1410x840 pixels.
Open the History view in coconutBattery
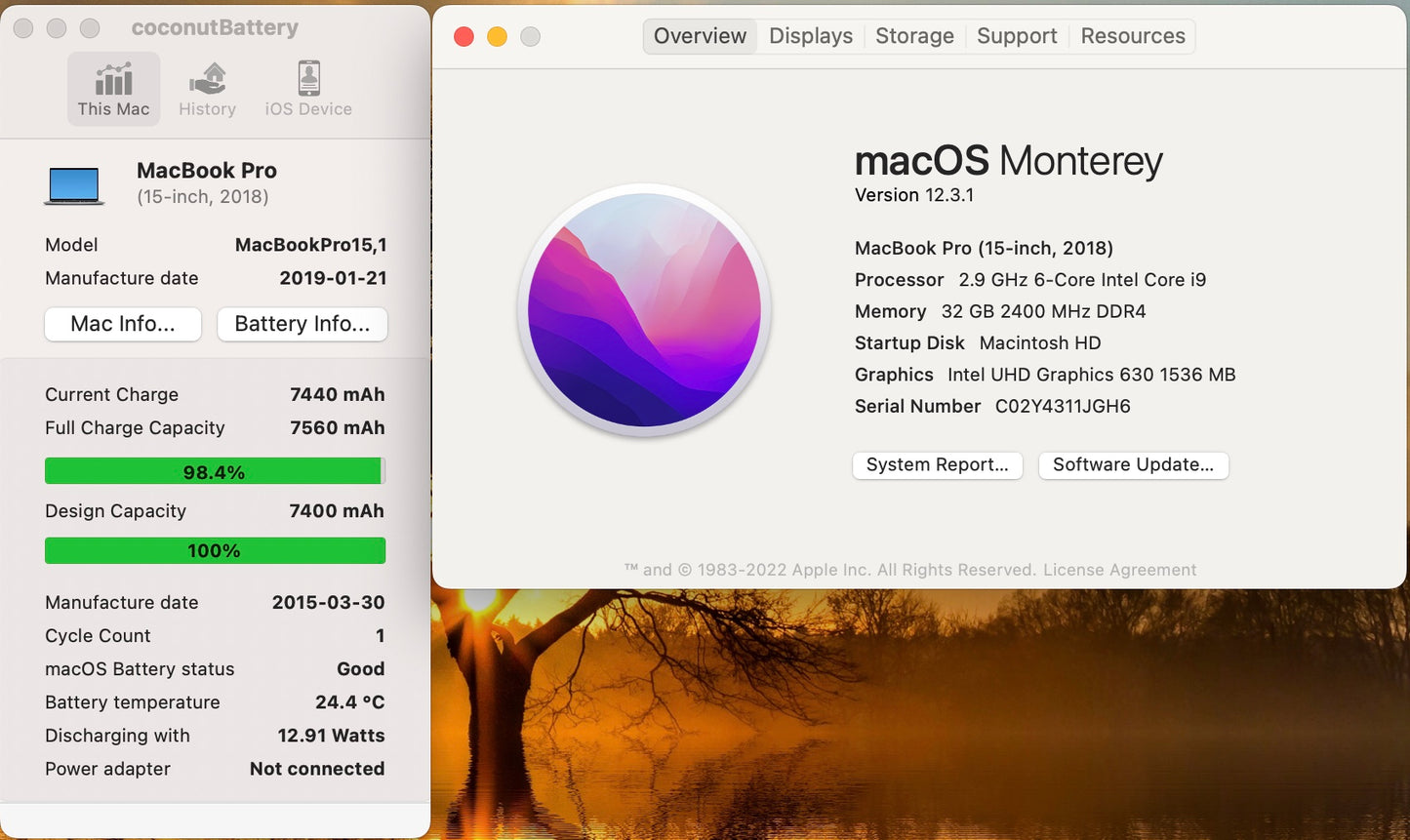[207, 88]
